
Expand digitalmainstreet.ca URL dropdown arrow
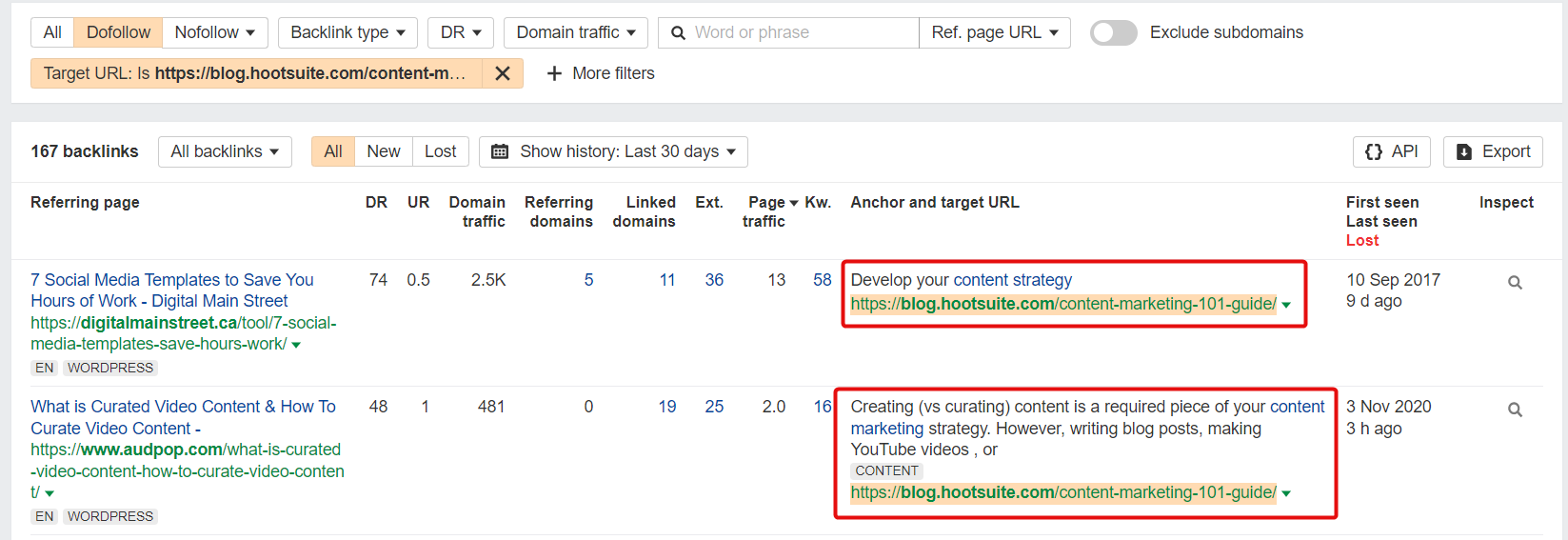click(296, 345)
